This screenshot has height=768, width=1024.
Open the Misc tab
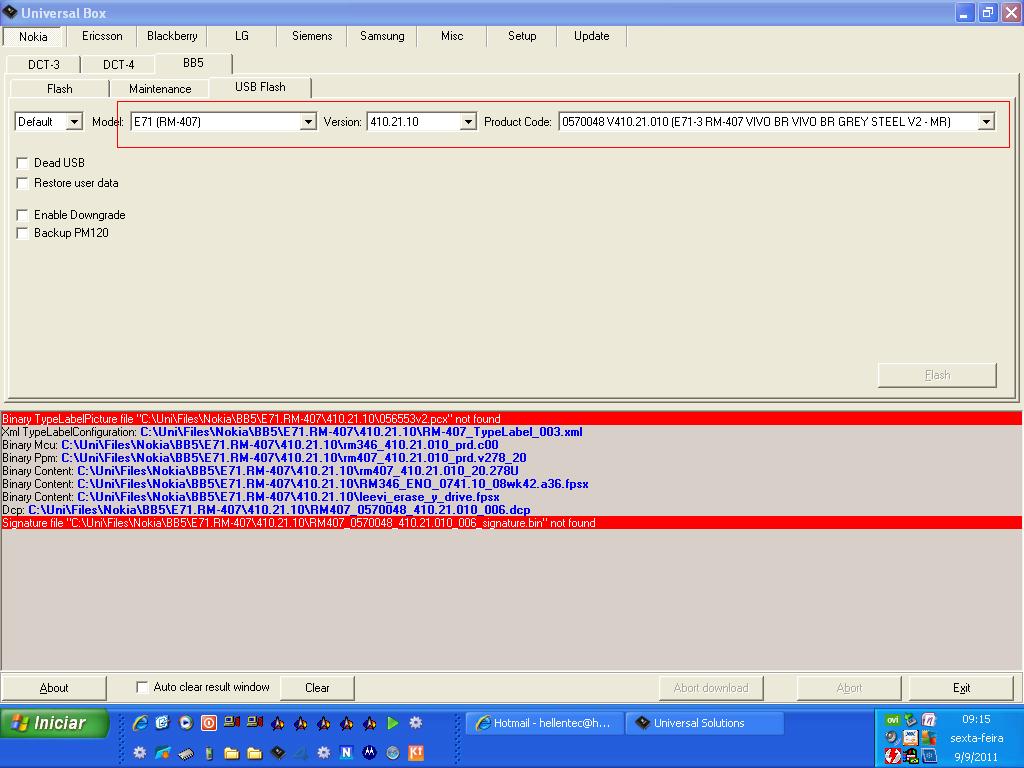[452, 36]
